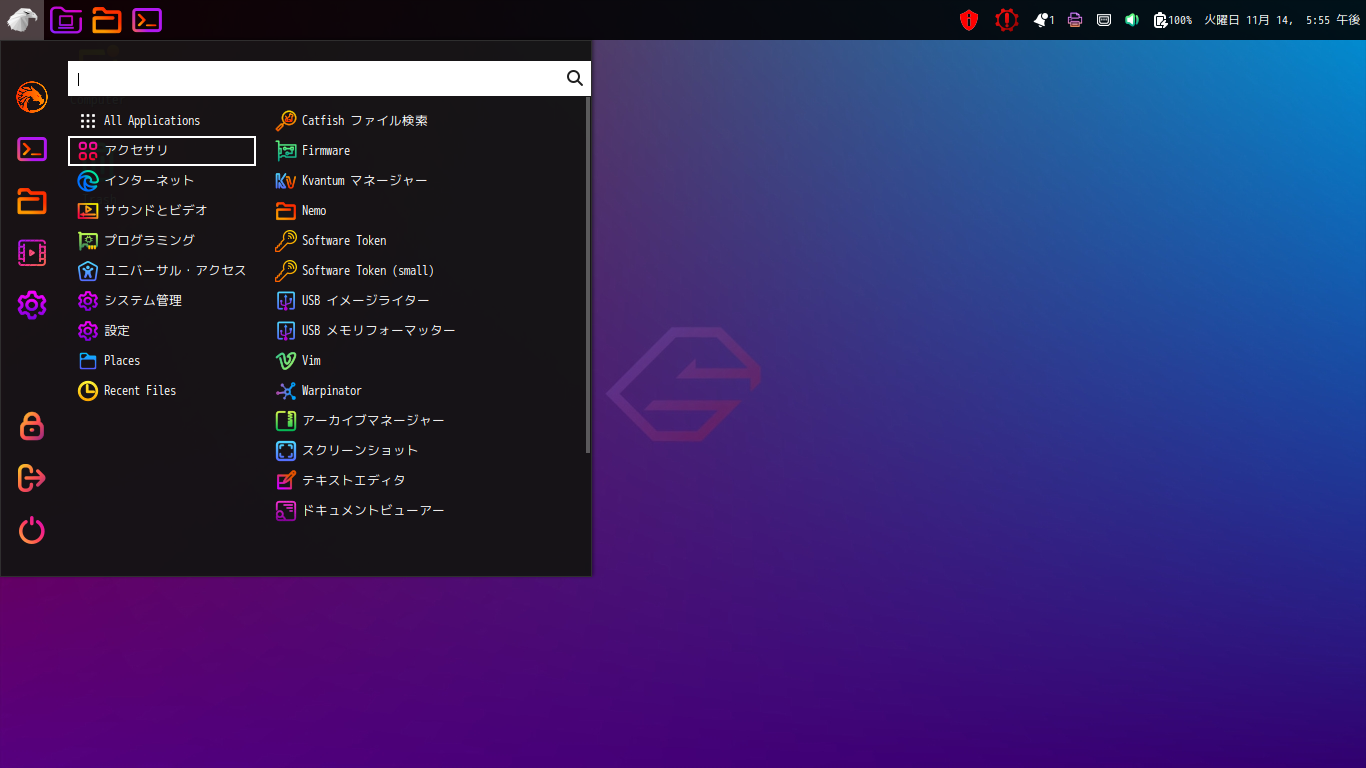Launch the web browser from menu favorites
This screenshot has width=1366, height=768.
(x=32, y=97)
